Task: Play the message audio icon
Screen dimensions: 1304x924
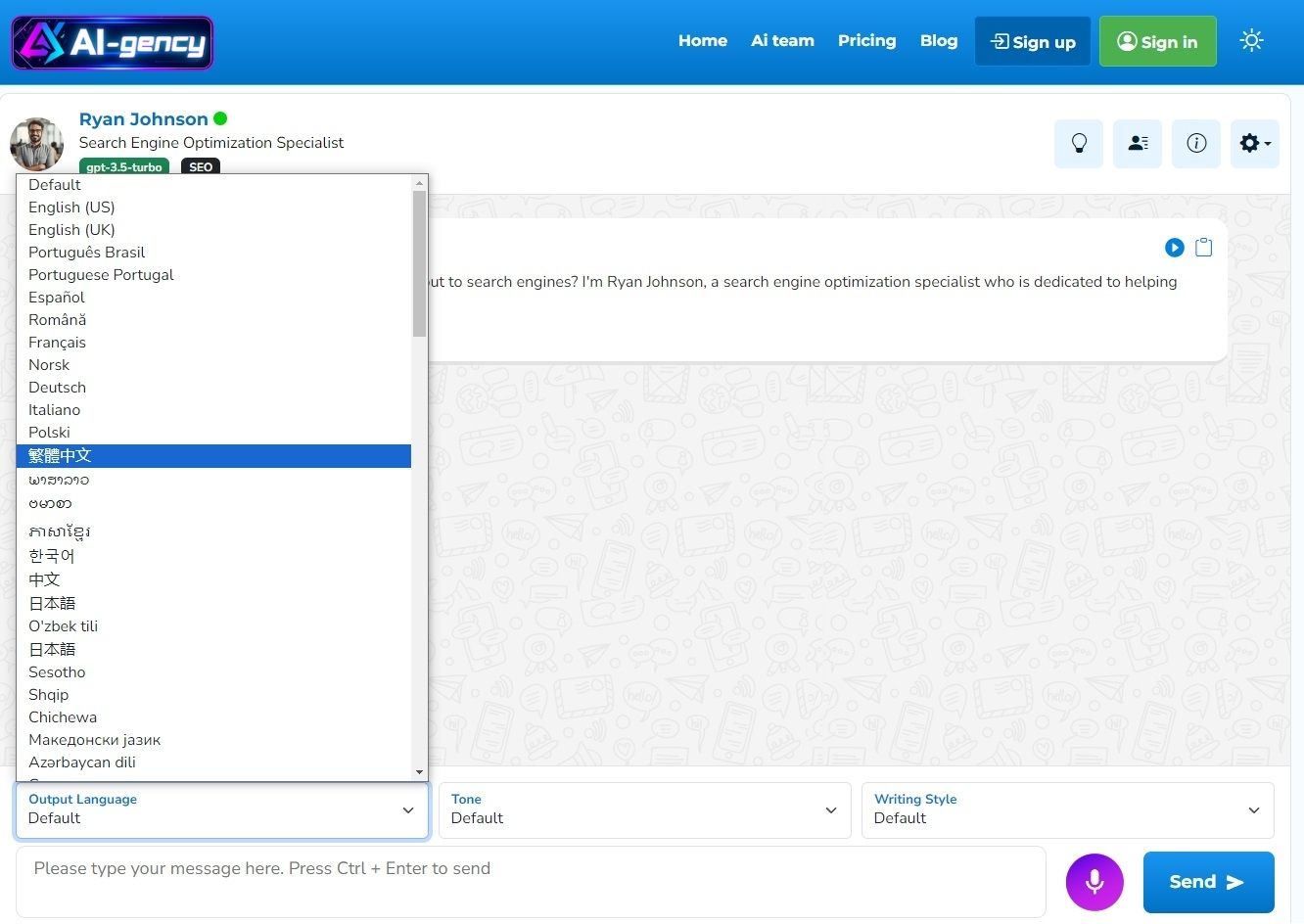Action: (1175, 248)
